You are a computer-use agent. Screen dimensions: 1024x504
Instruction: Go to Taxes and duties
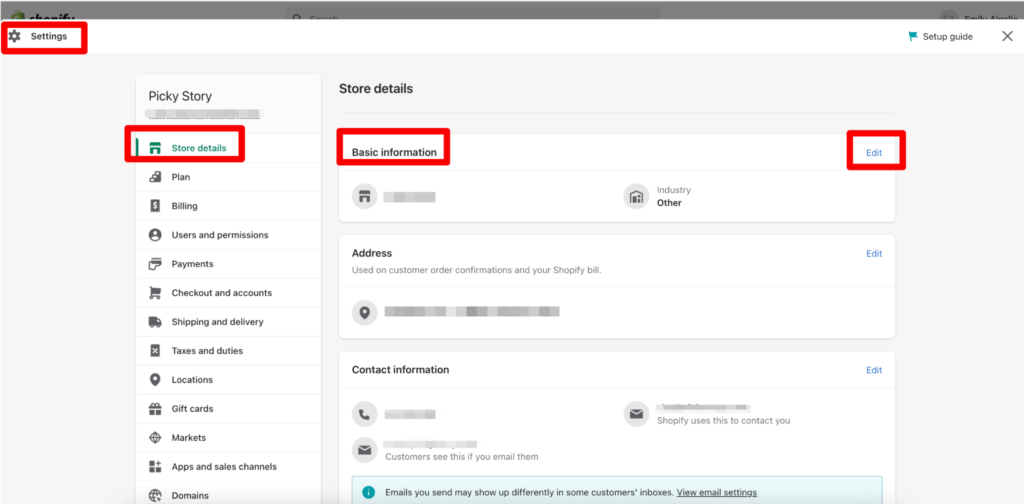pyautogui.click(x=207, y=351)
